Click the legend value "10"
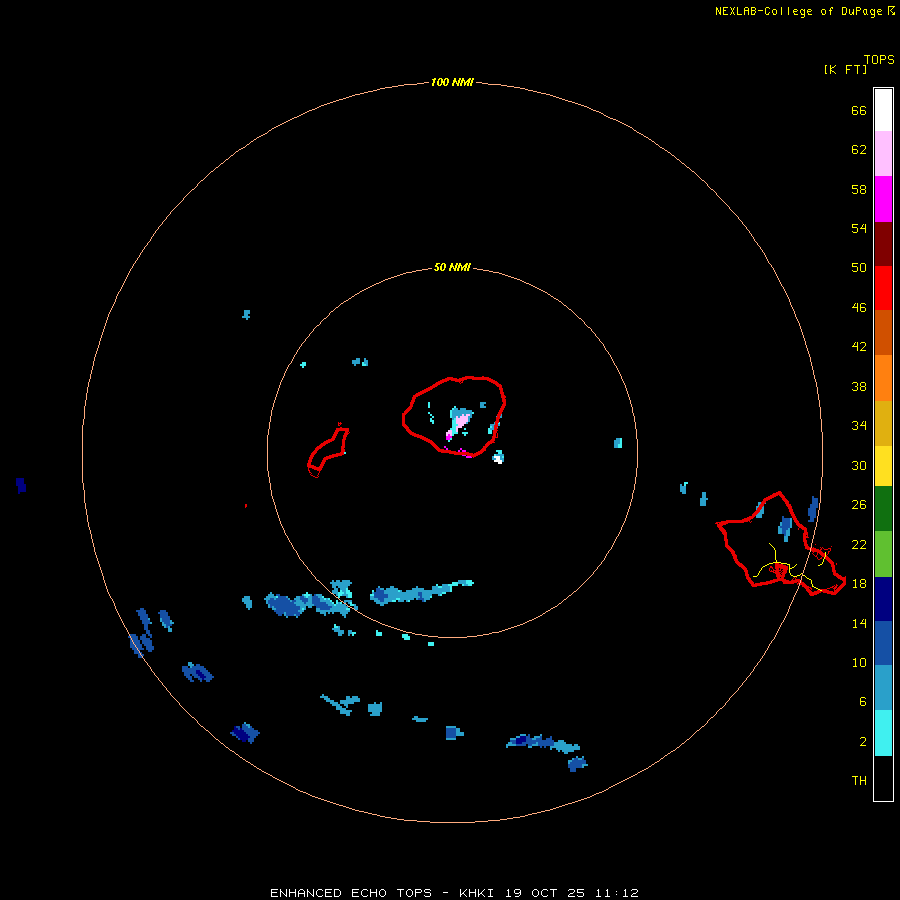Viewport: 900px width, 900px height. tap(859, 662)
